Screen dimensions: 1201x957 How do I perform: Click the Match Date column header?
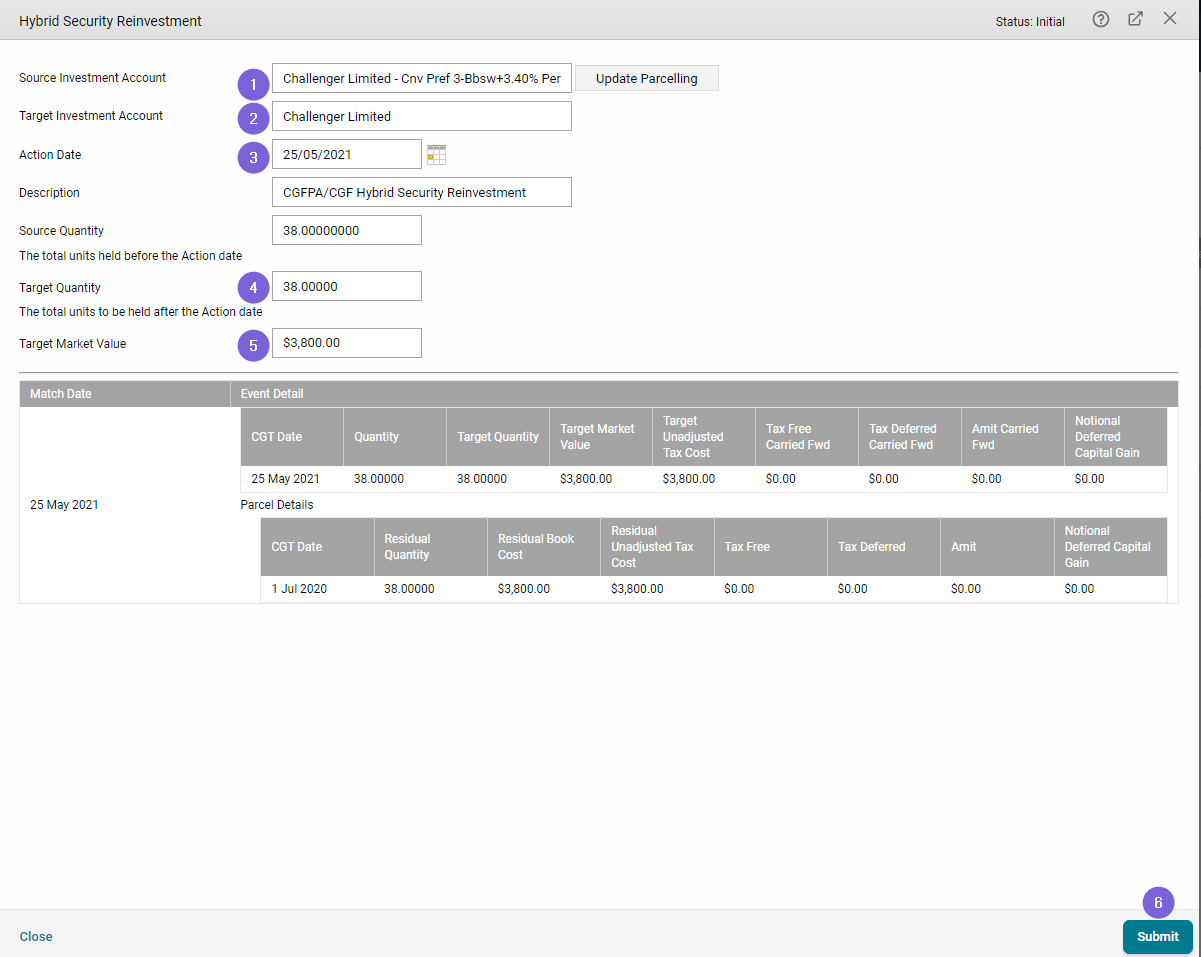click(125, 394)
